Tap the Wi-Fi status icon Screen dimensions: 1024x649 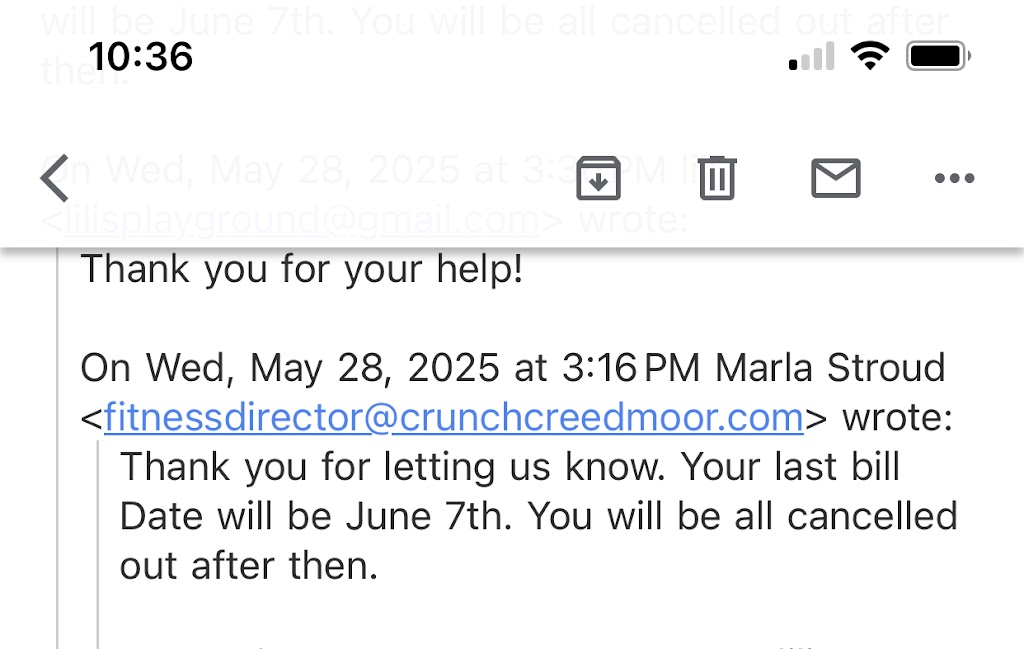pos(870,57)
